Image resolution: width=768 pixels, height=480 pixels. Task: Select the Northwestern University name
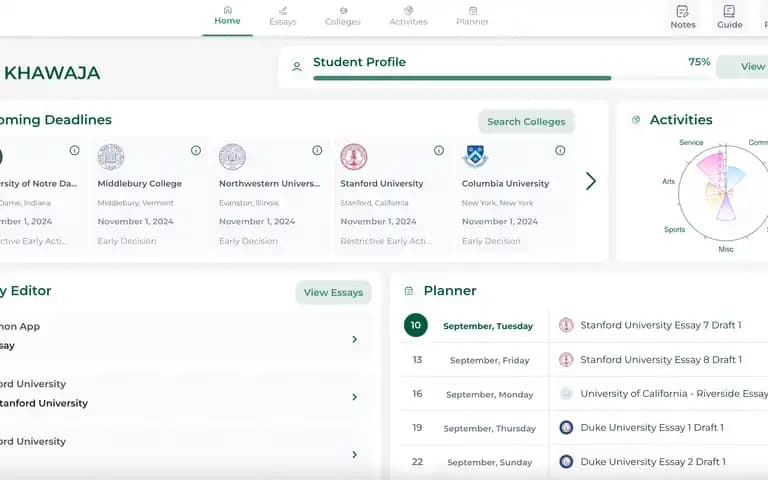pyautogui.click(x=269, y=184)
